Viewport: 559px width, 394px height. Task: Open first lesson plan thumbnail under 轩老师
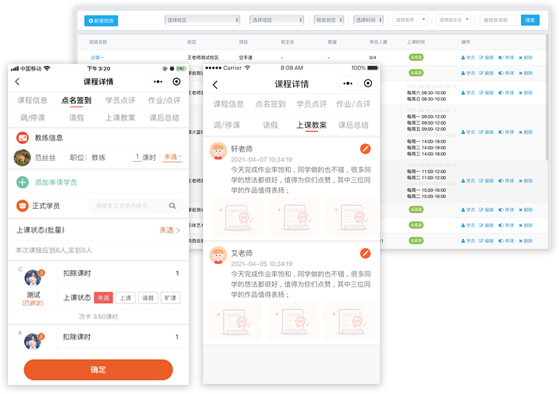pos(237,216)
